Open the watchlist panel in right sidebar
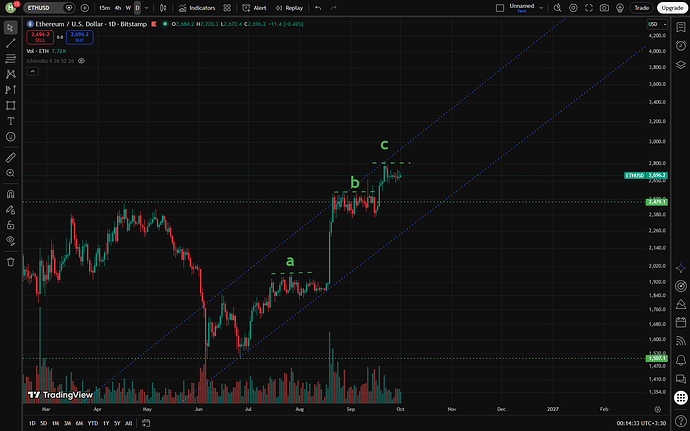This screenshot has width=690, height=431. 681,27
